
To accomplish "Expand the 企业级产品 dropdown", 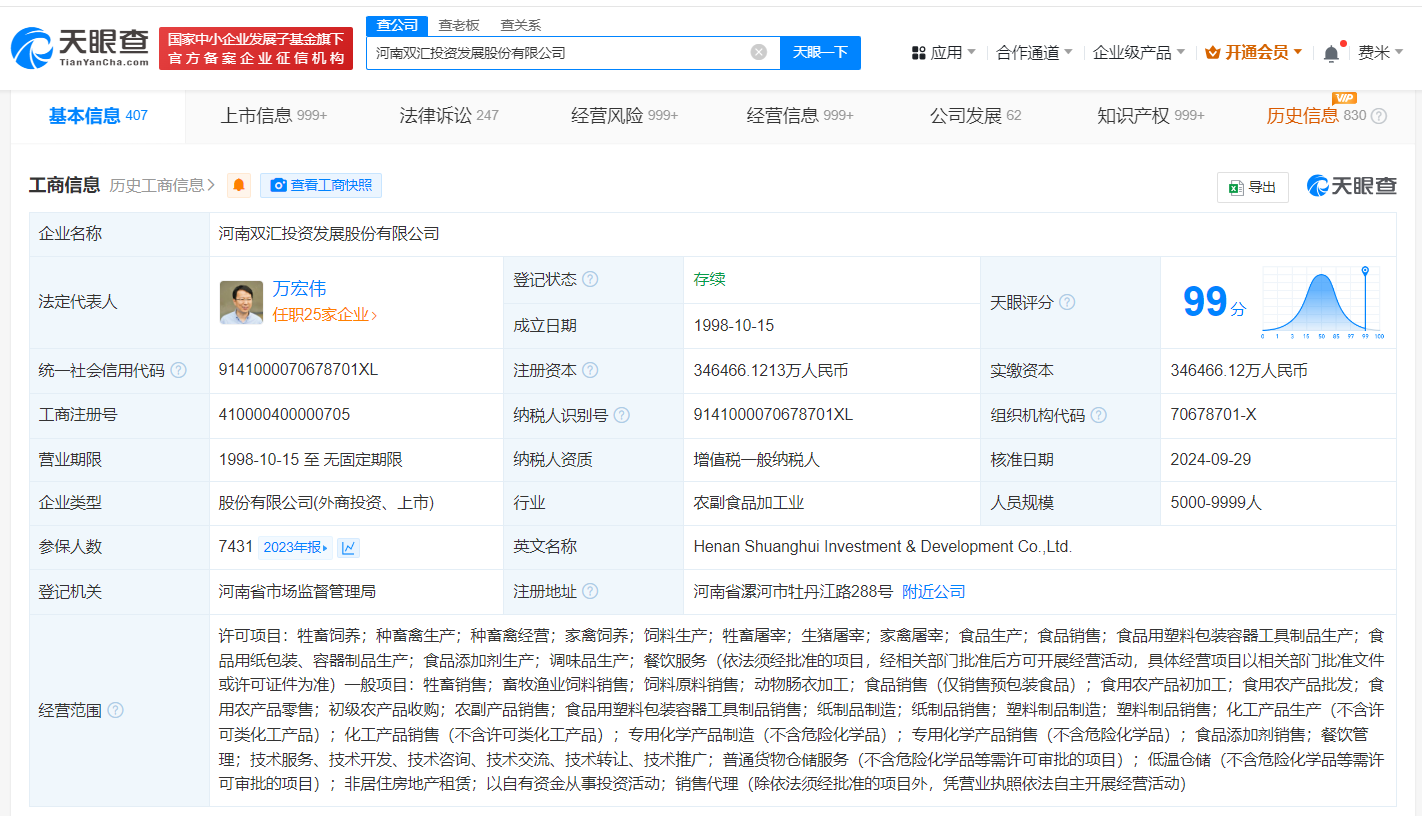I will point(1138,53).
